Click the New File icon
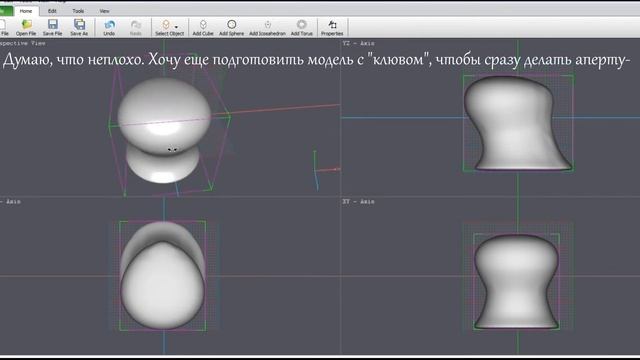The width and height of the screenshot is (640, 360). 3,27
